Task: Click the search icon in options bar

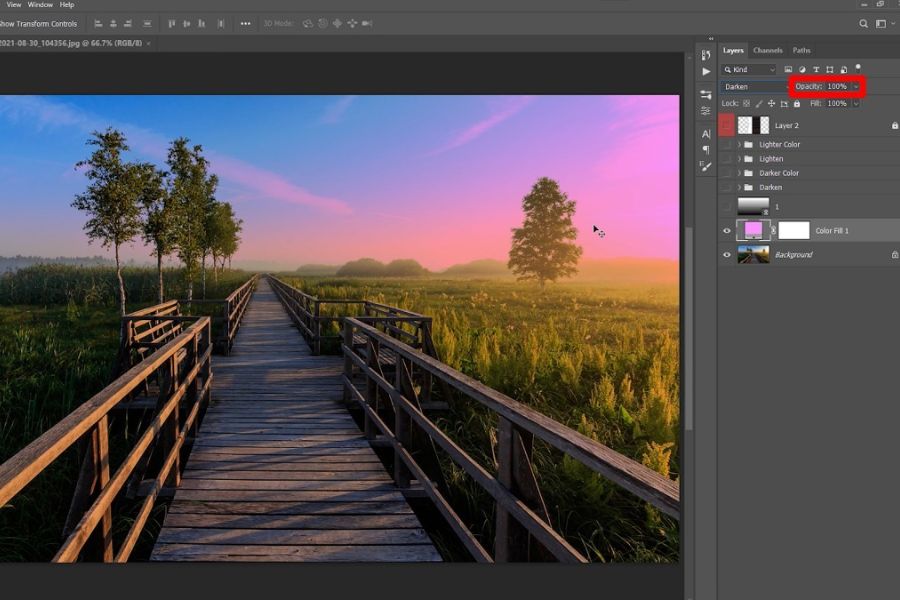Action: click(x=864, y=23)
